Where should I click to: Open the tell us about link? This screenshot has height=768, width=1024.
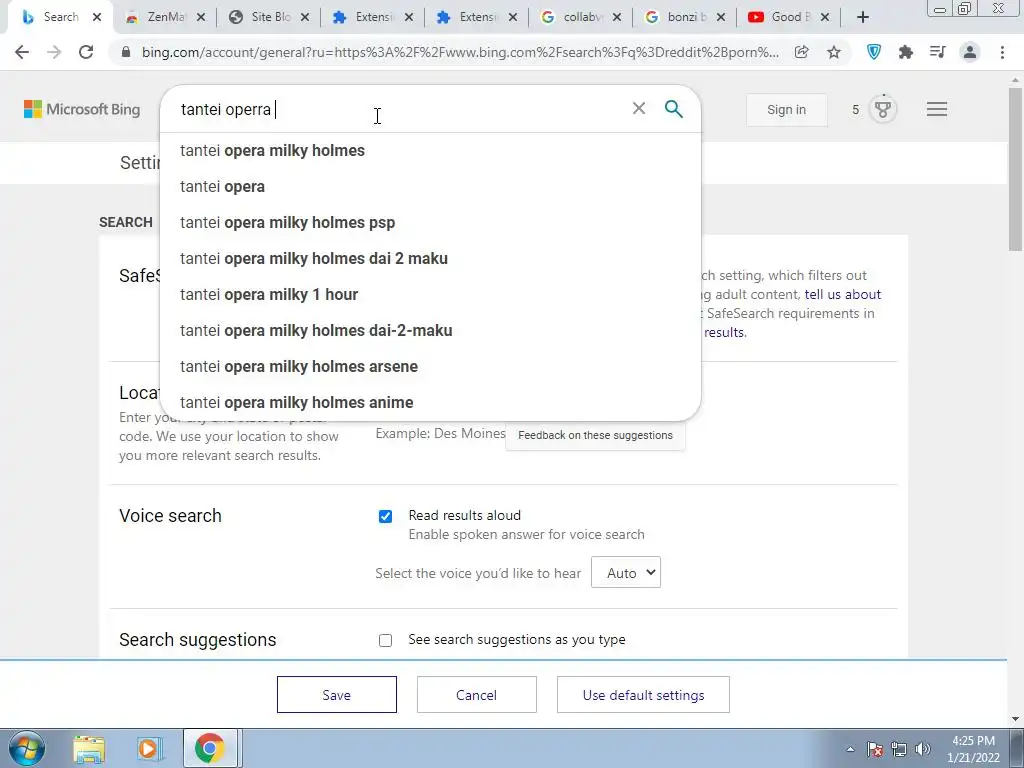[842, 294]
